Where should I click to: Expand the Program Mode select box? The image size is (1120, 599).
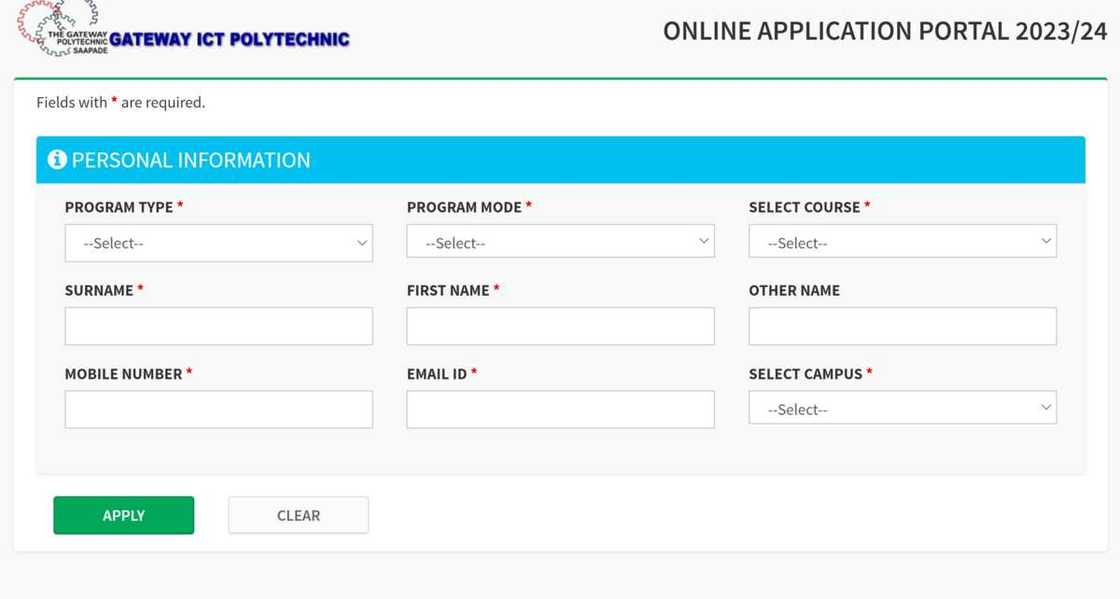tap(560, 242)
